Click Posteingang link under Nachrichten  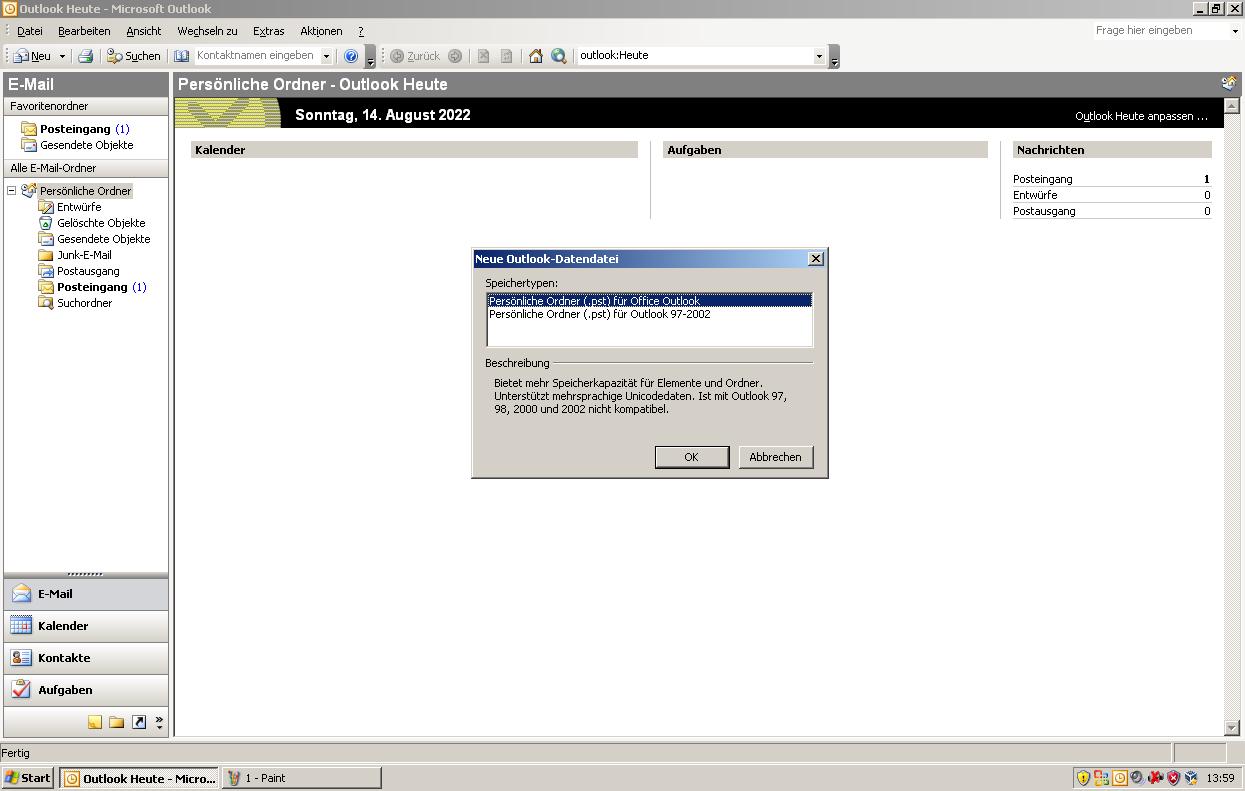(x=1042, y=179)
